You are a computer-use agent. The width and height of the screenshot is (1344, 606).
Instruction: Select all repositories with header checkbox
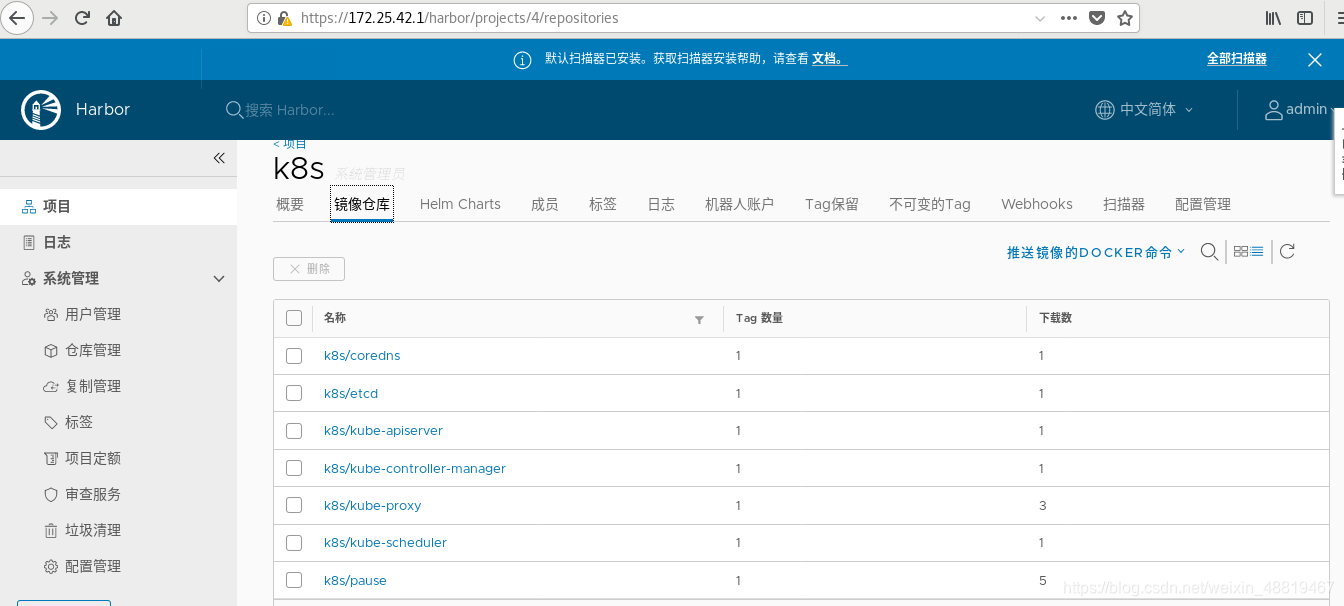point(294,318)
